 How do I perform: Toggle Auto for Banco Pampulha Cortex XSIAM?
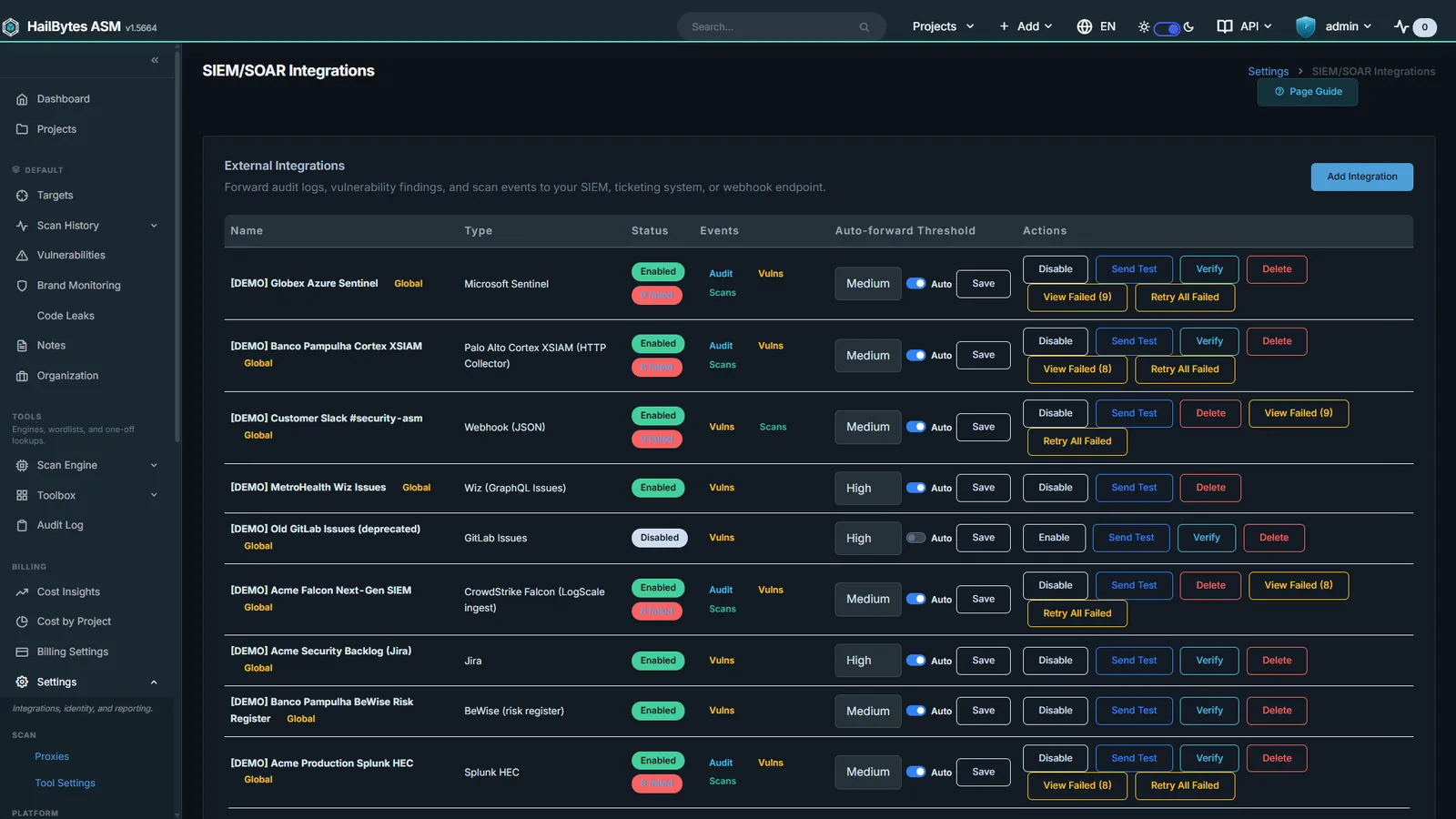pyautogui.click(x=915, y=355)
